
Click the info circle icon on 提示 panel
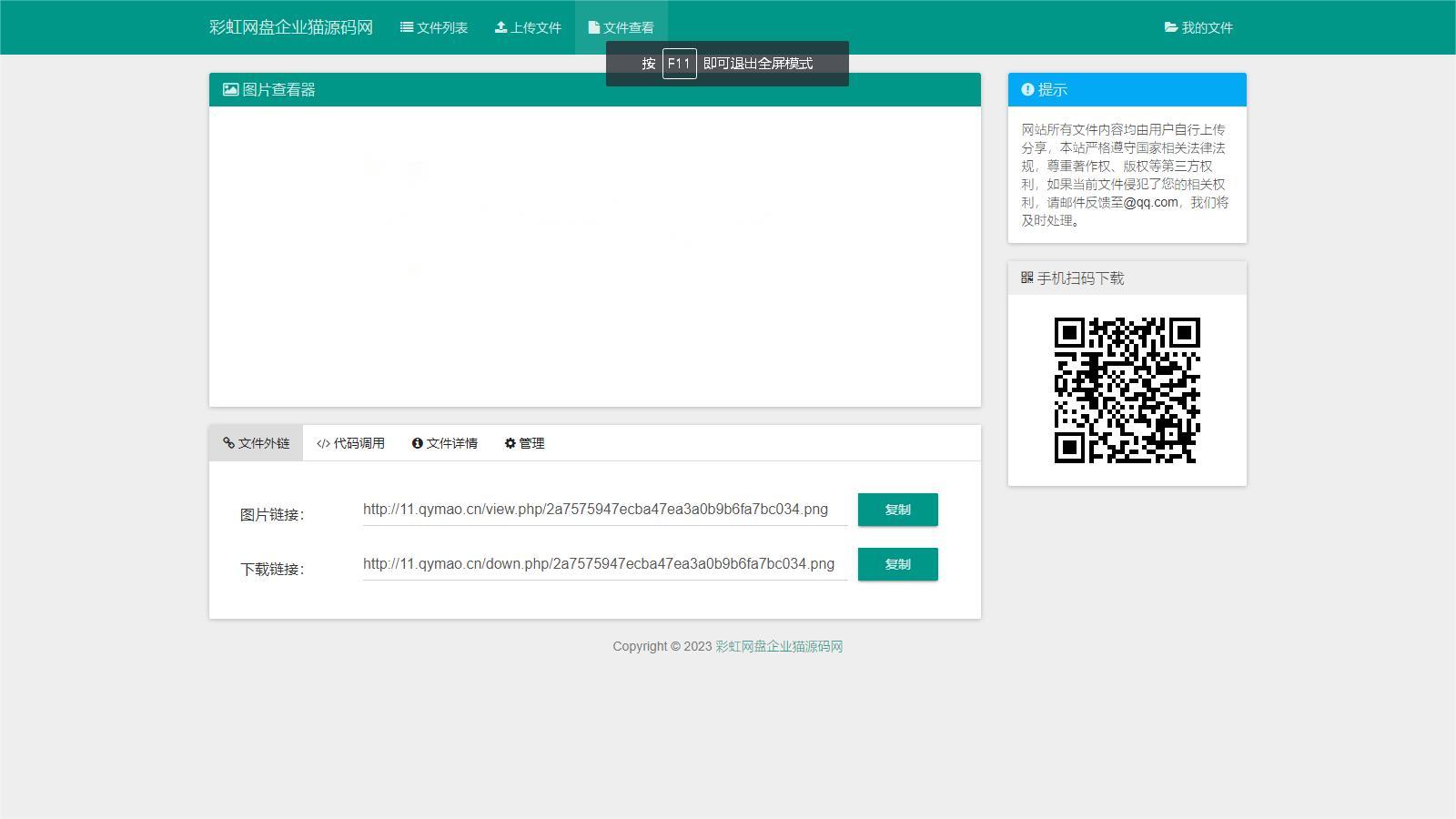1027,89
